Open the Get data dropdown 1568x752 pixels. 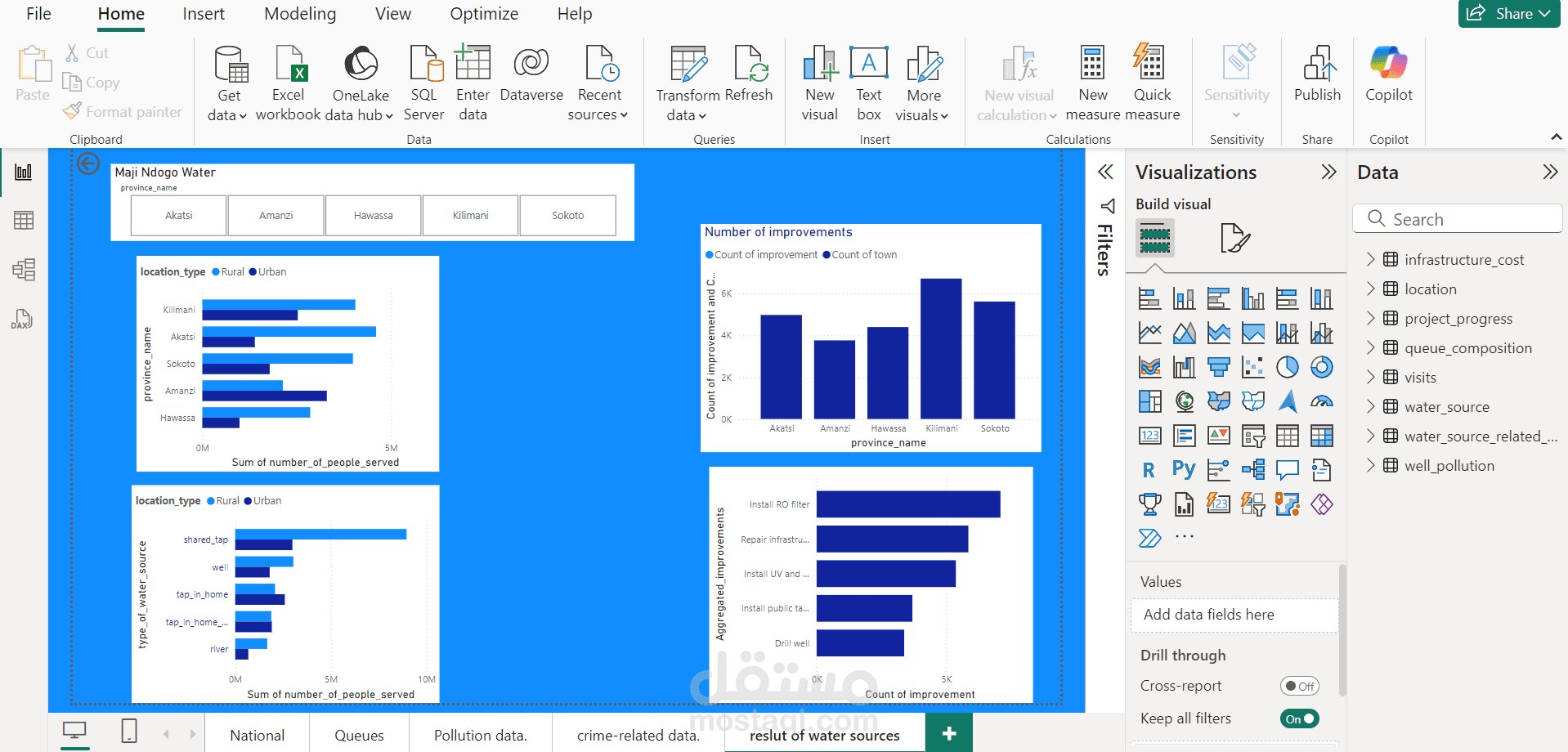(x=228, y=83)
